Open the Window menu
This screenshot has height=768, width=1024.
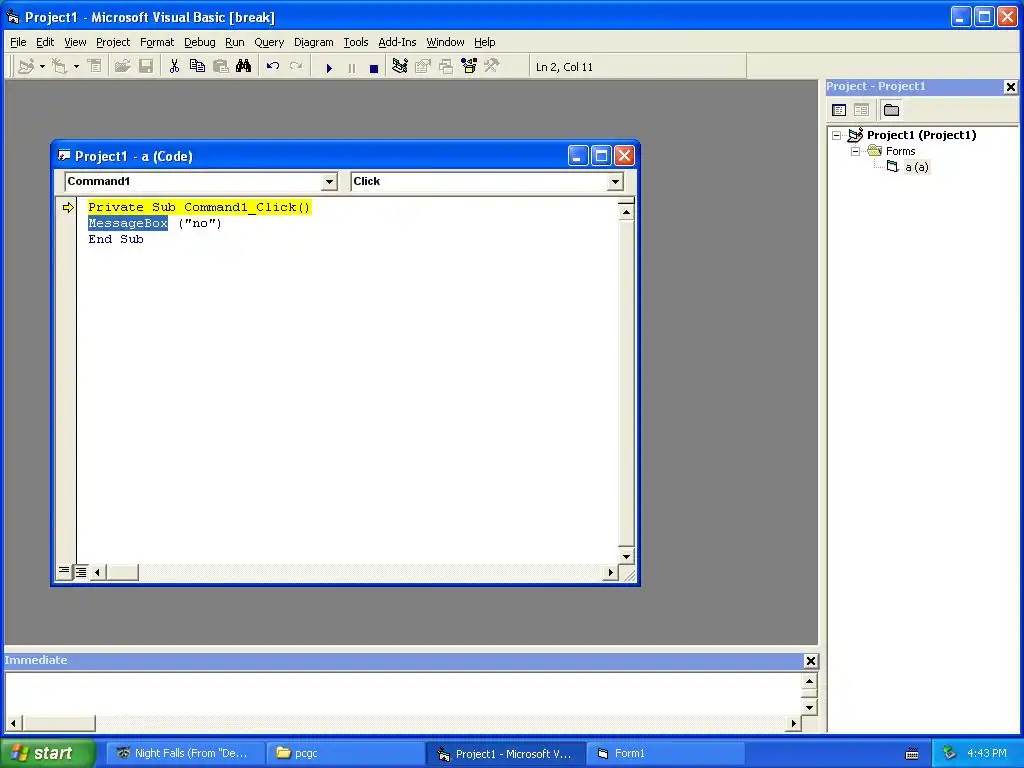pos(445,42)
